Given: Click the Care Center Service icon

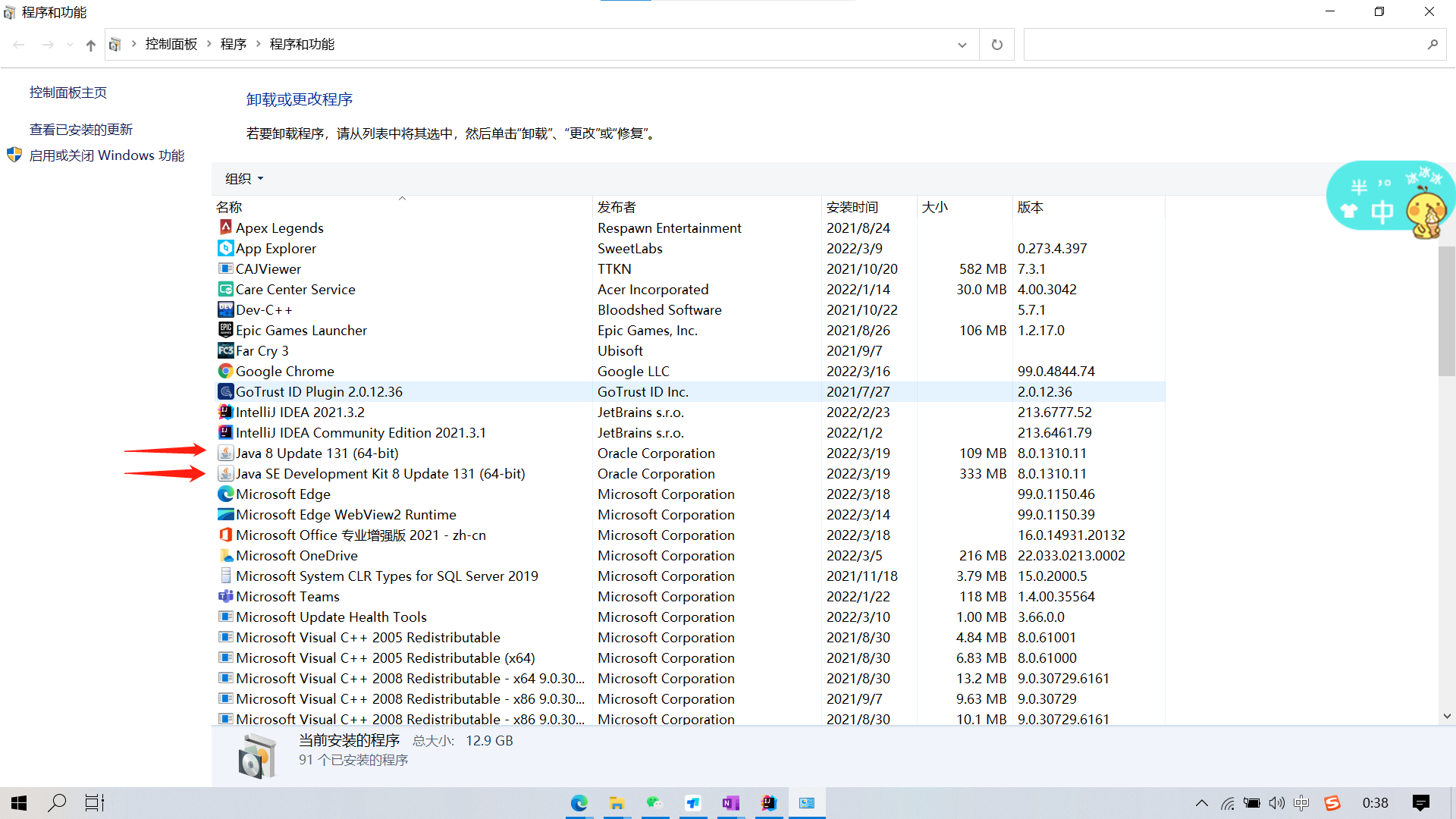Looking at the screenshot, I should pos(225,289).
